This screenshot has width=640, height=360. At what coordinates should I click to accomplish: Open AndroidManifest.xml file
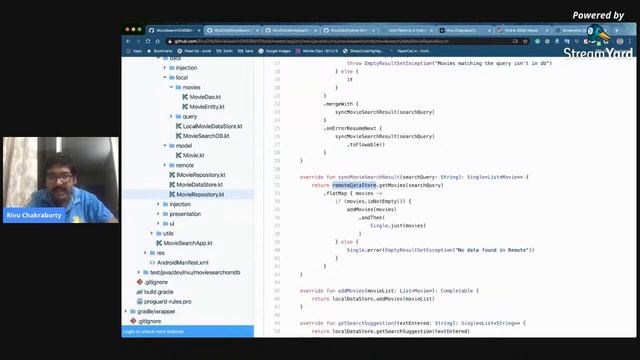coord(183,262)
